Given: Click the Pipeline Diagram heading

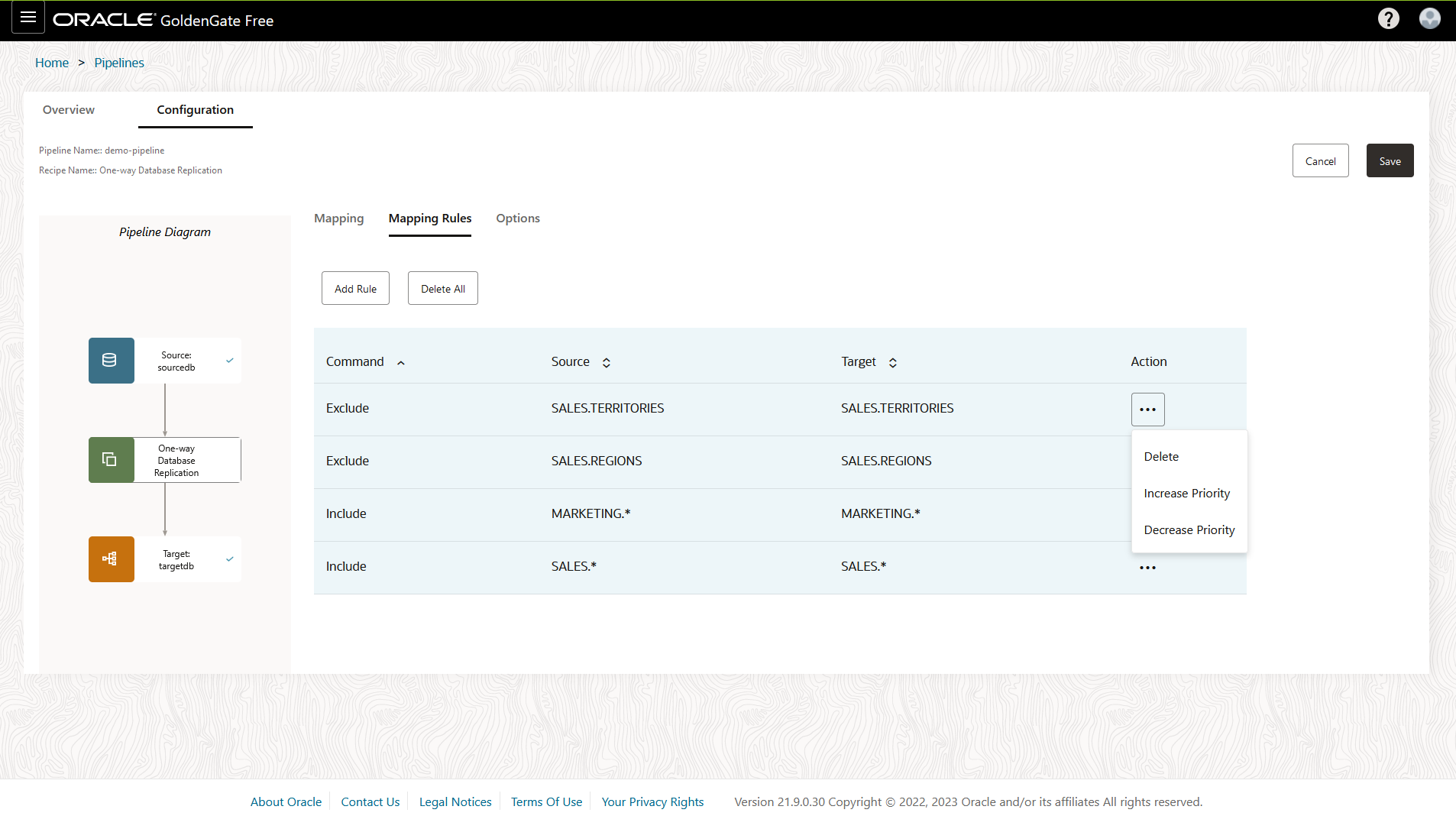Looking at the screenshot, I should click(x=165, y=232).
